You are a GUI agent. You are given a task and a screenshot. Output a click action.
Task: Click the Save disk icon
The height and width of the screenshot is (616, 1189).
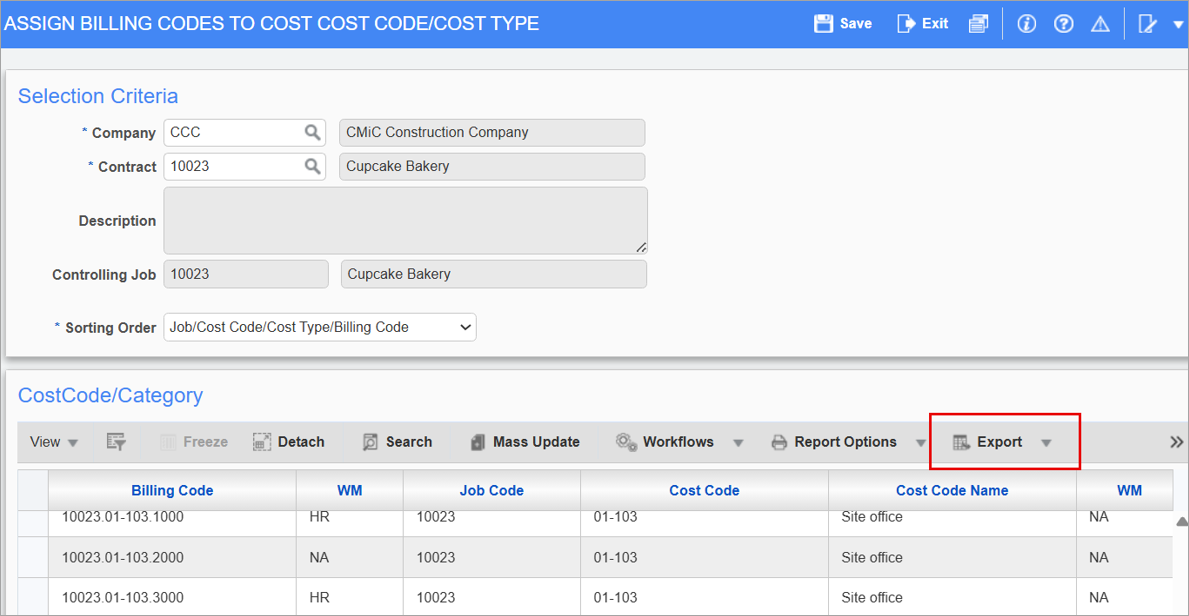(x=823, y=23)
